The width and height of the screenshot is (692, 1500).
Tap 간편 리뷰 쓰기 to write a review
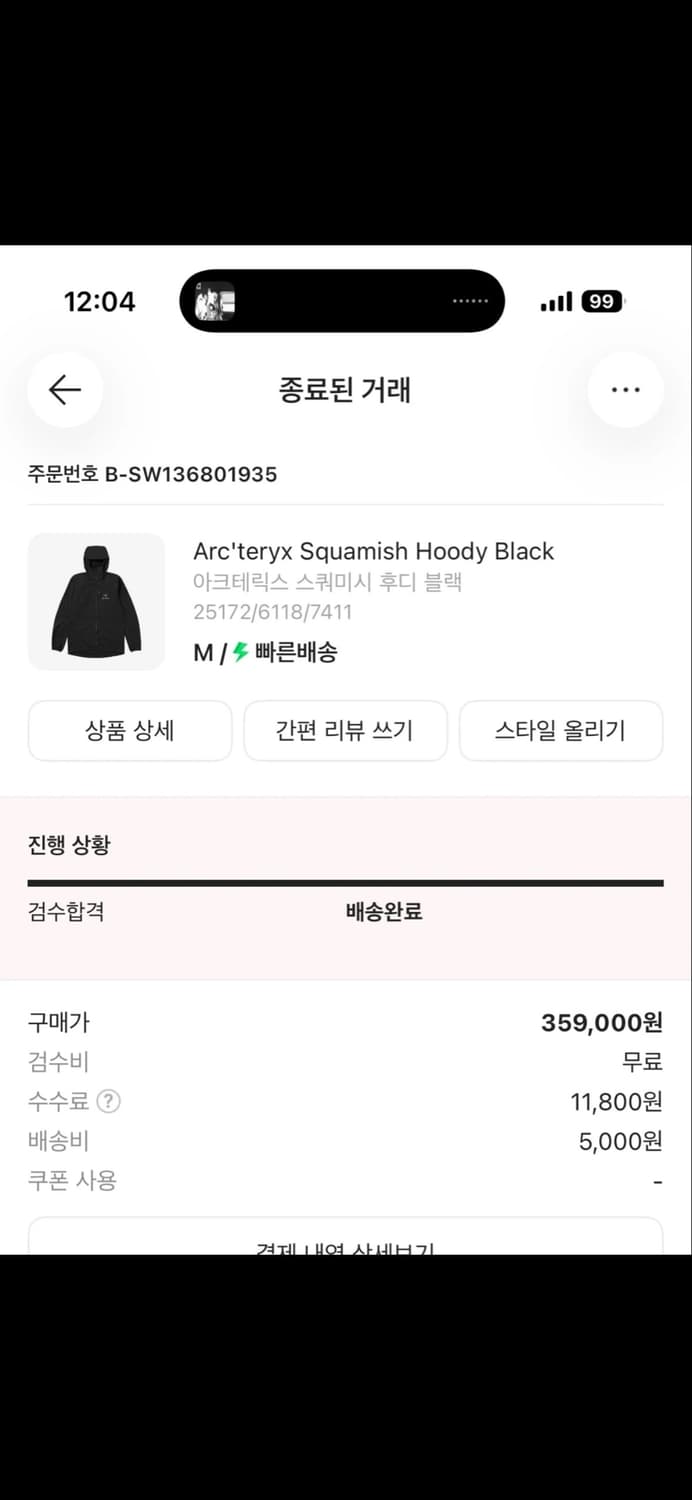coord(346,731)
